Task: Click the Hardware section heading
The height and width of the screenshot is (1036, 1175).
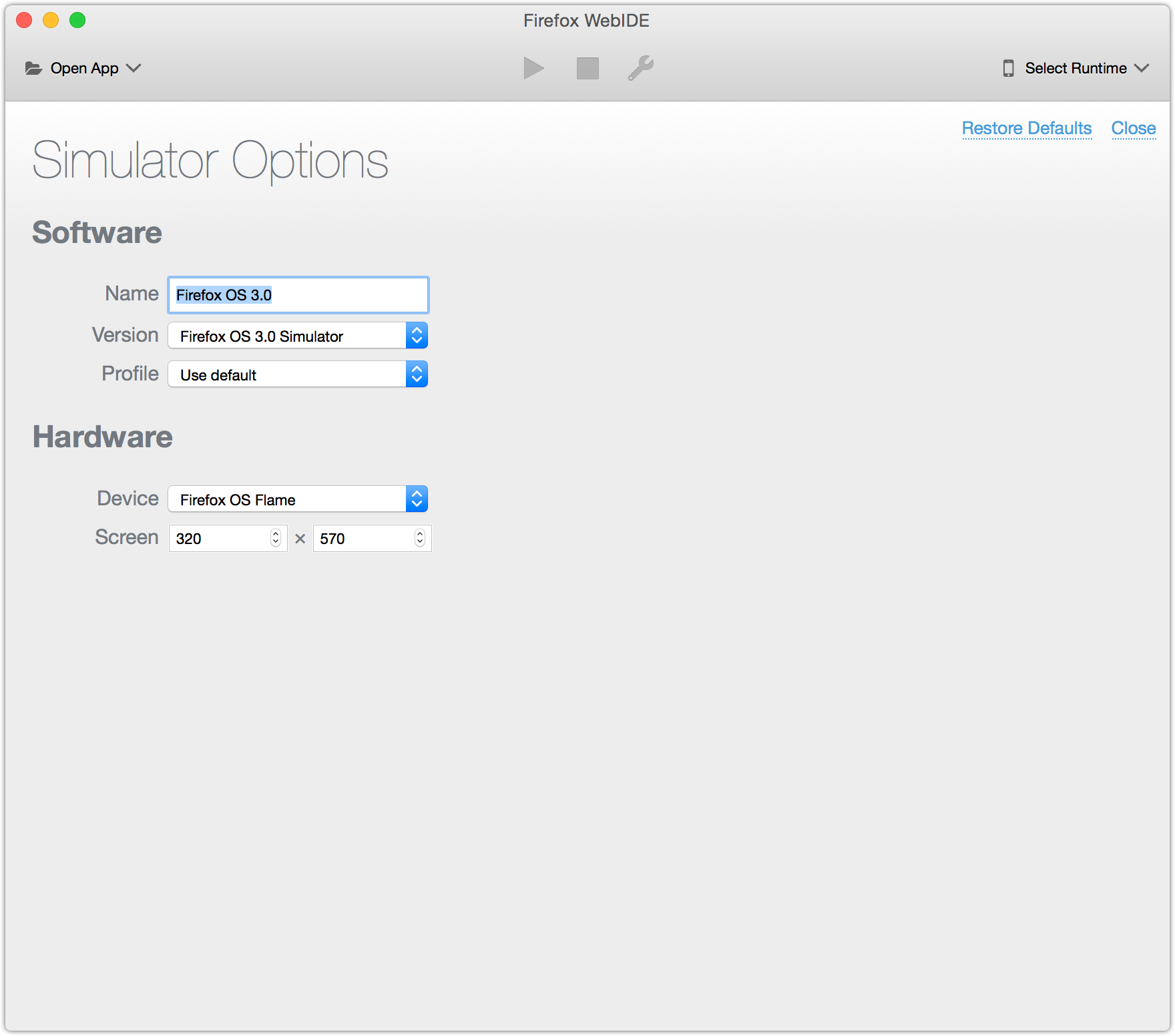Action: [x=103, y=437]
